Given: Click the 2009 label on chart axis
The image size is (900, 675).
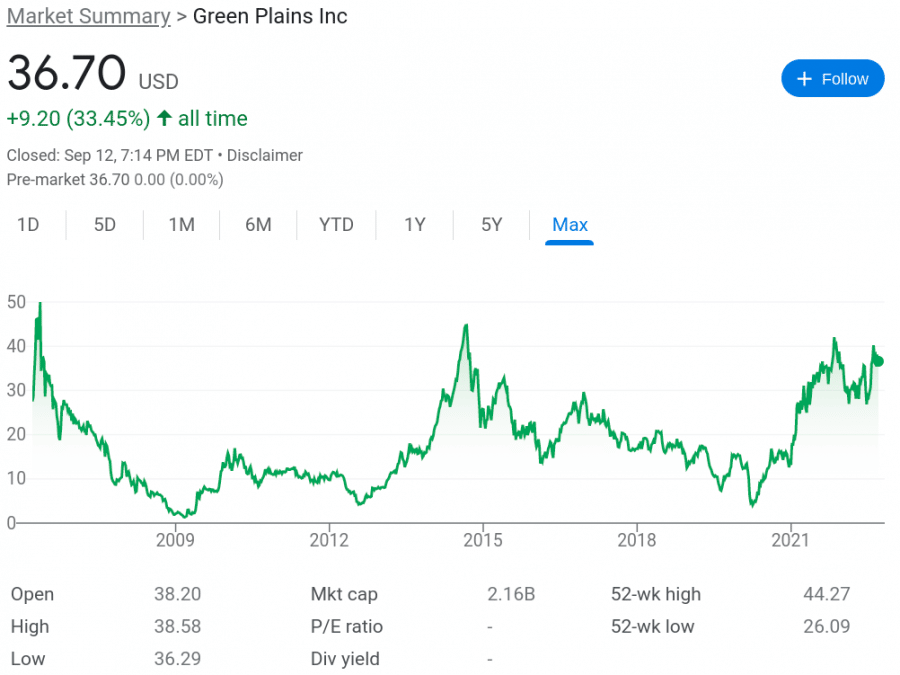Looking at the screenshot, I should point(176,540).
